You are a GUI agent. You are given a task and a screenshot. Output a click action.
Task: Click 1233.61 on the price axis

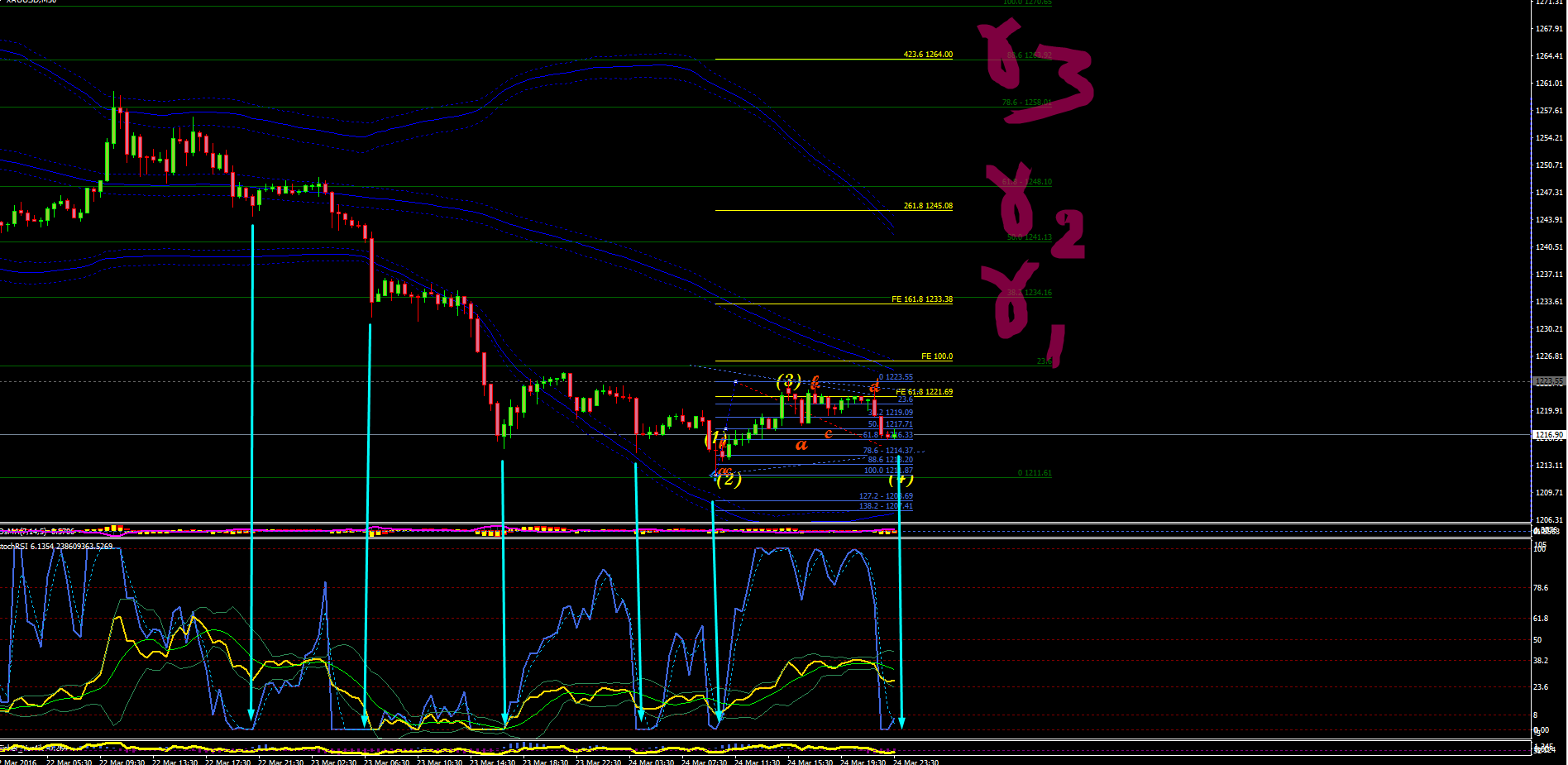(x=1549, y=302)
